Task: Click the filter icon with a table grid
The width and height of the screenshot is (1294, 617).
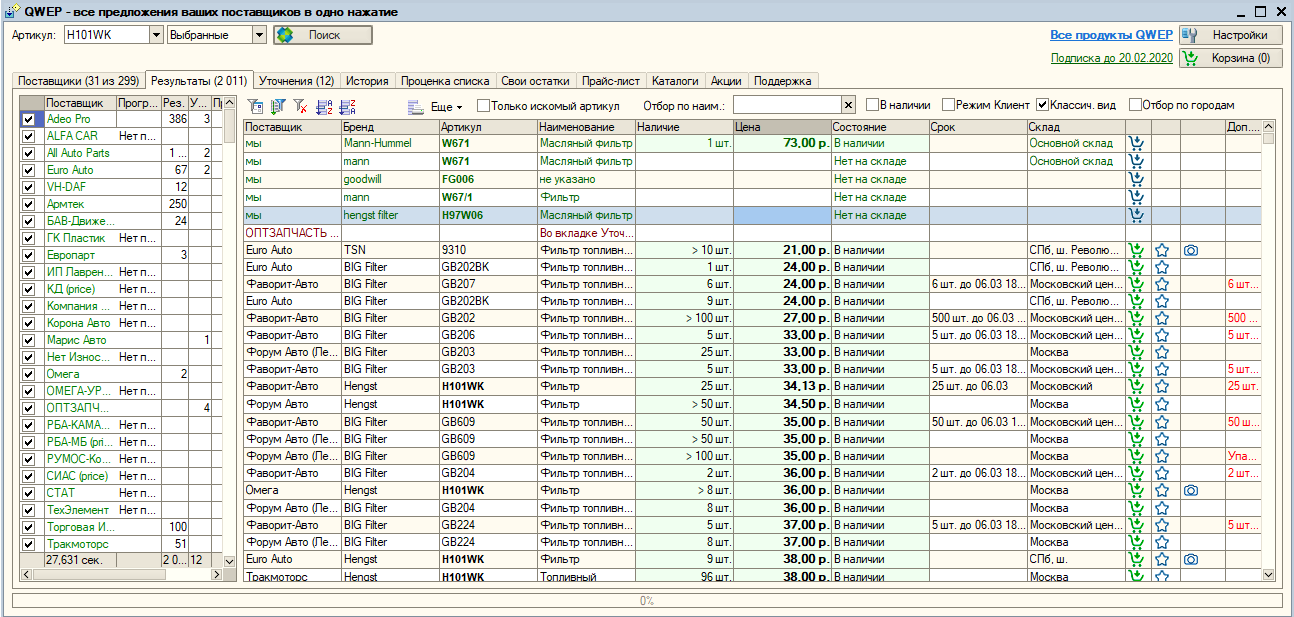Action: coord(255,106)
